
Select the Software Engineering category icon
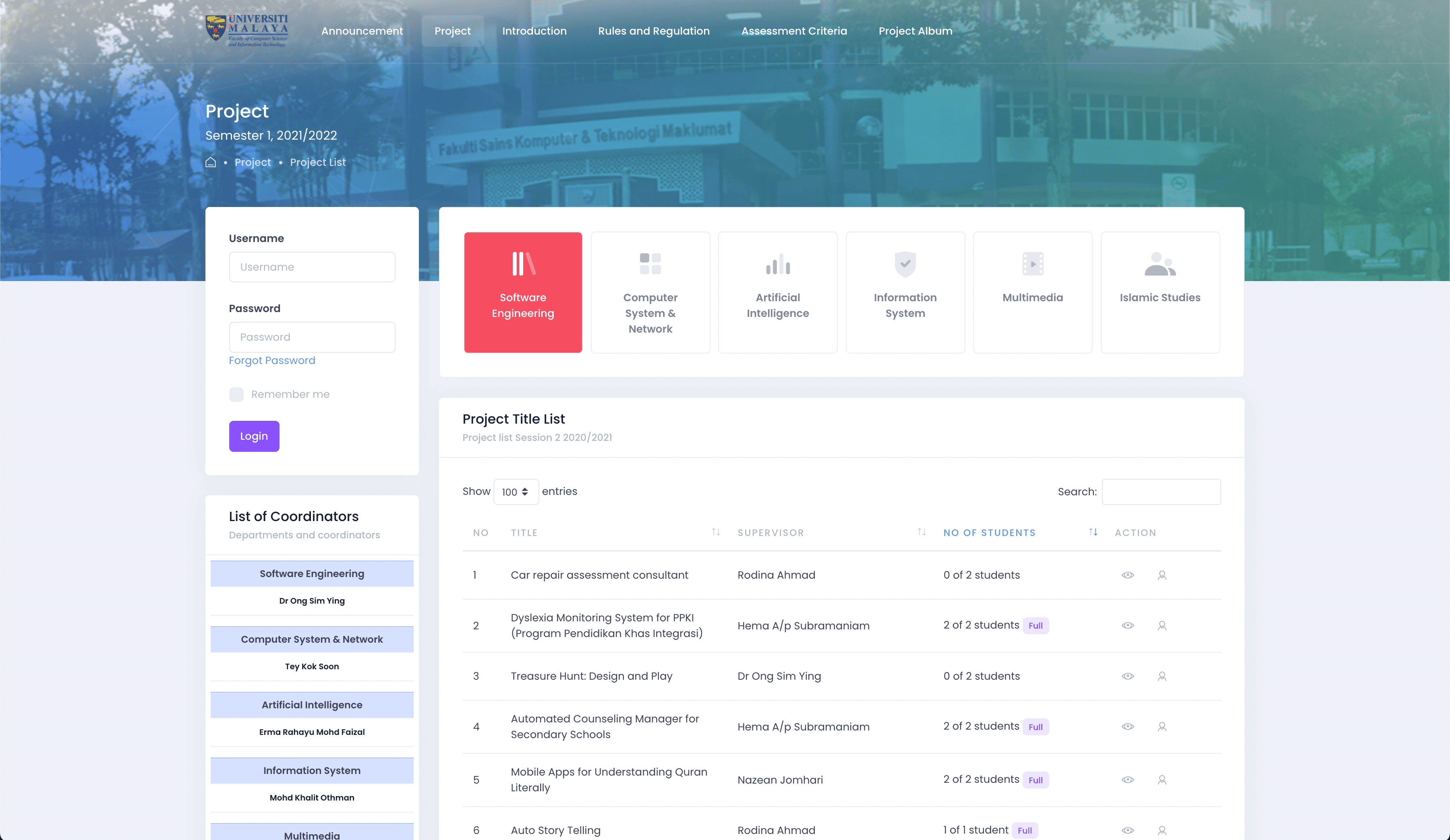(x=522, y=263)
